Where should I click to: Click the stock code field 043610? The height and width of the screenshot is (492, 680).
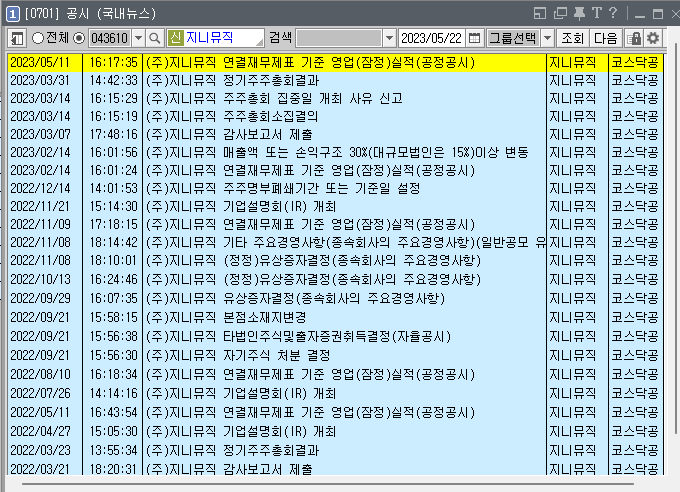coord(110,38)
